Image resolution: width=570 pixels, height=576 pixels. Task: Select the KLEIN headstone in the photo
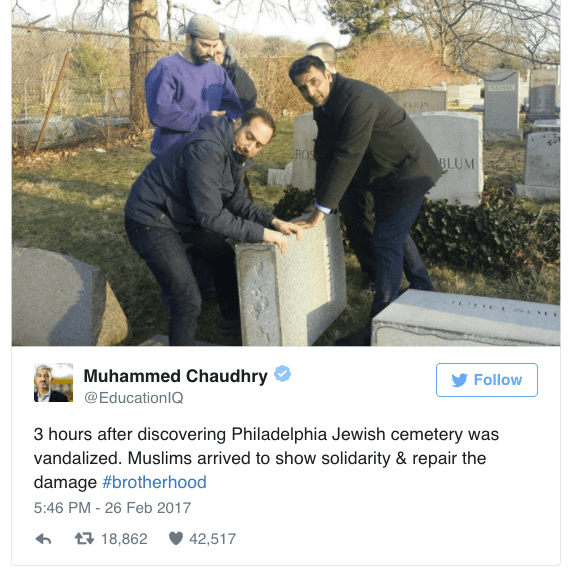pyautogui.click(x=418, y=100)
